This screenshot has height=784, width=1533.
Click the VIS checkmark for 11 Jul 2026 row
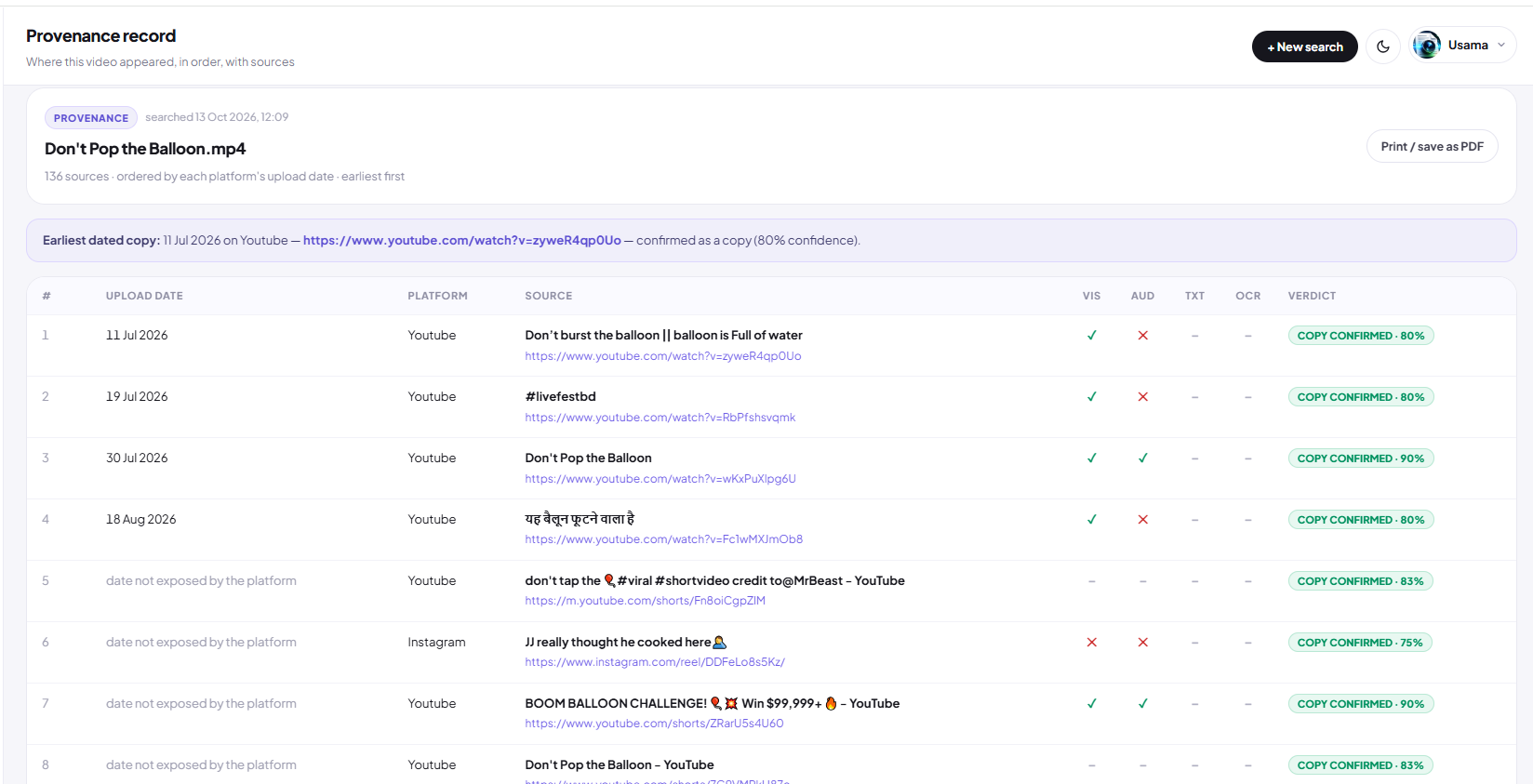(1091, 336)
